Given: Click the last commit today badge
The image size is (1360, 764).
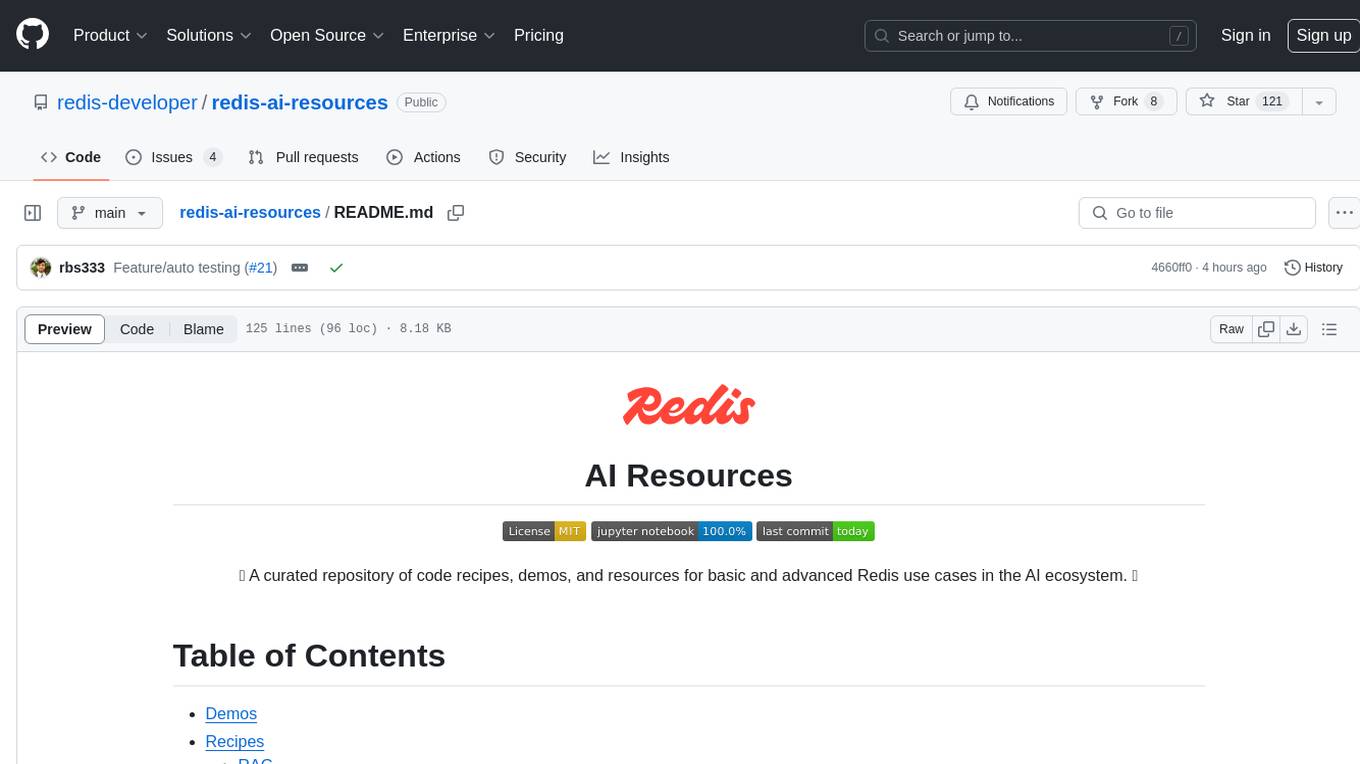Looking at the screenshot, I should point(815,531).
